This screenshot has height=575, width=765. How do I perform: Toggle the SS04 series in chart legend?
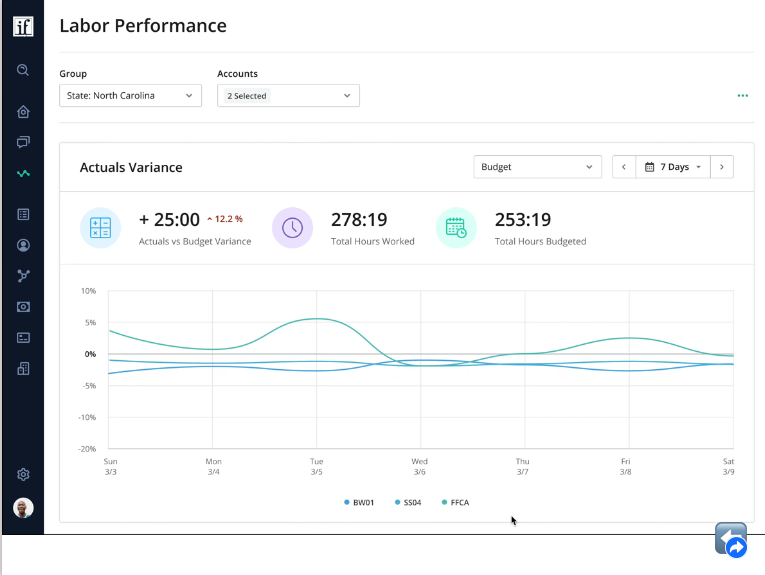(408, 502)
